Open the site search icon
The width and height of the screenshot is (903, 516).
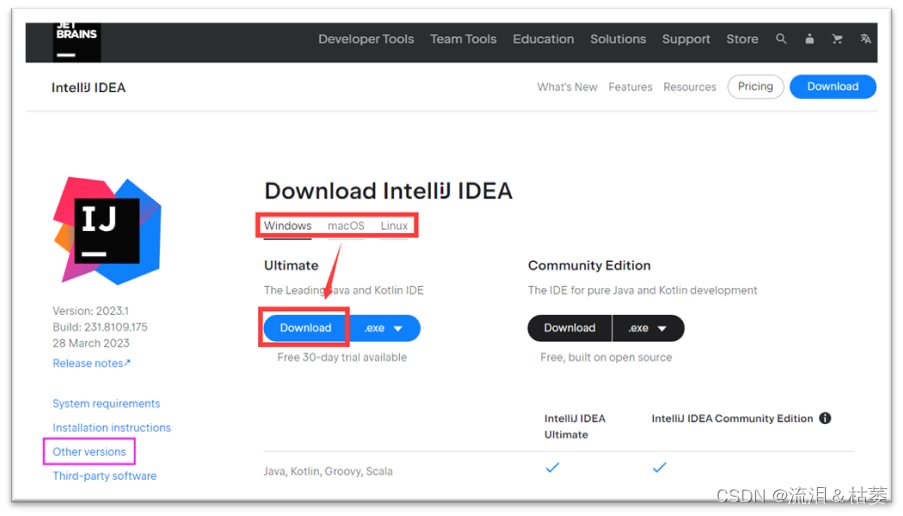coord(781,39)
